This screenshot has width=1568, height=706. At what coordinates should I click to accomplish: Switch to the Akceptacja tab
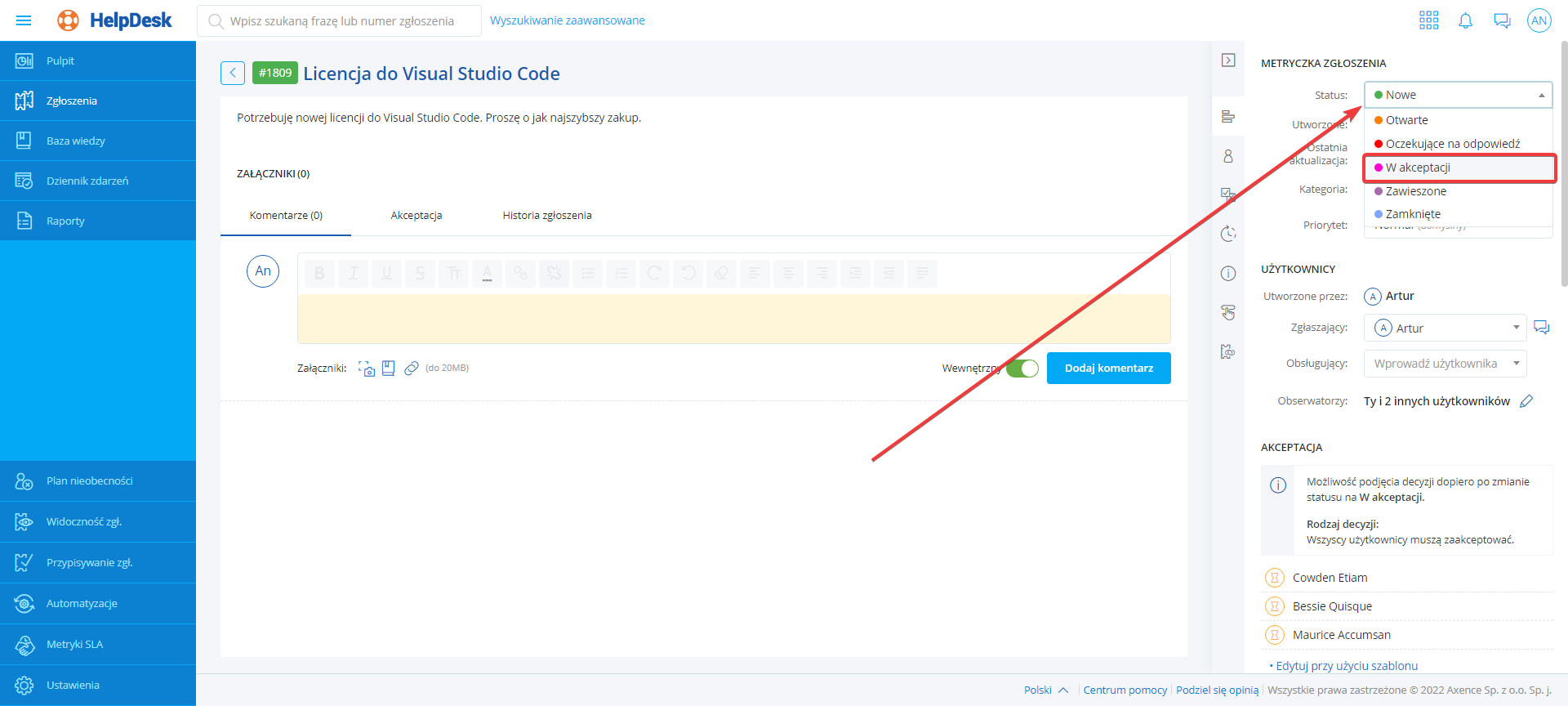pyautogui.click(x=416, y=216)
